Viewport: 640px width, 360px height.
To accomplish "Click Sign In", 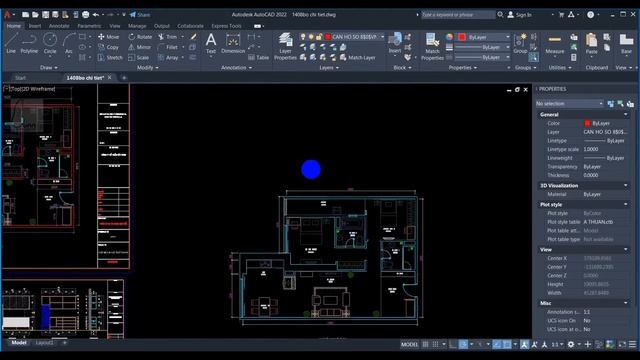I will tap(520, 15).
